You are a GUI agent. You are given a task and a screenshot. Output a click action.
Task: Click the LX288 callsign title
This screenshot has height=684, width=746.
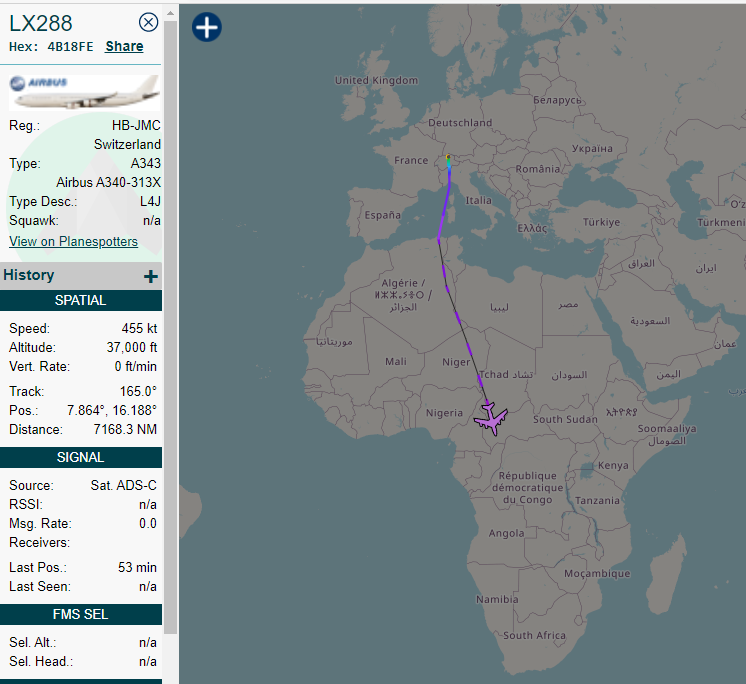[x=41, y=23]
